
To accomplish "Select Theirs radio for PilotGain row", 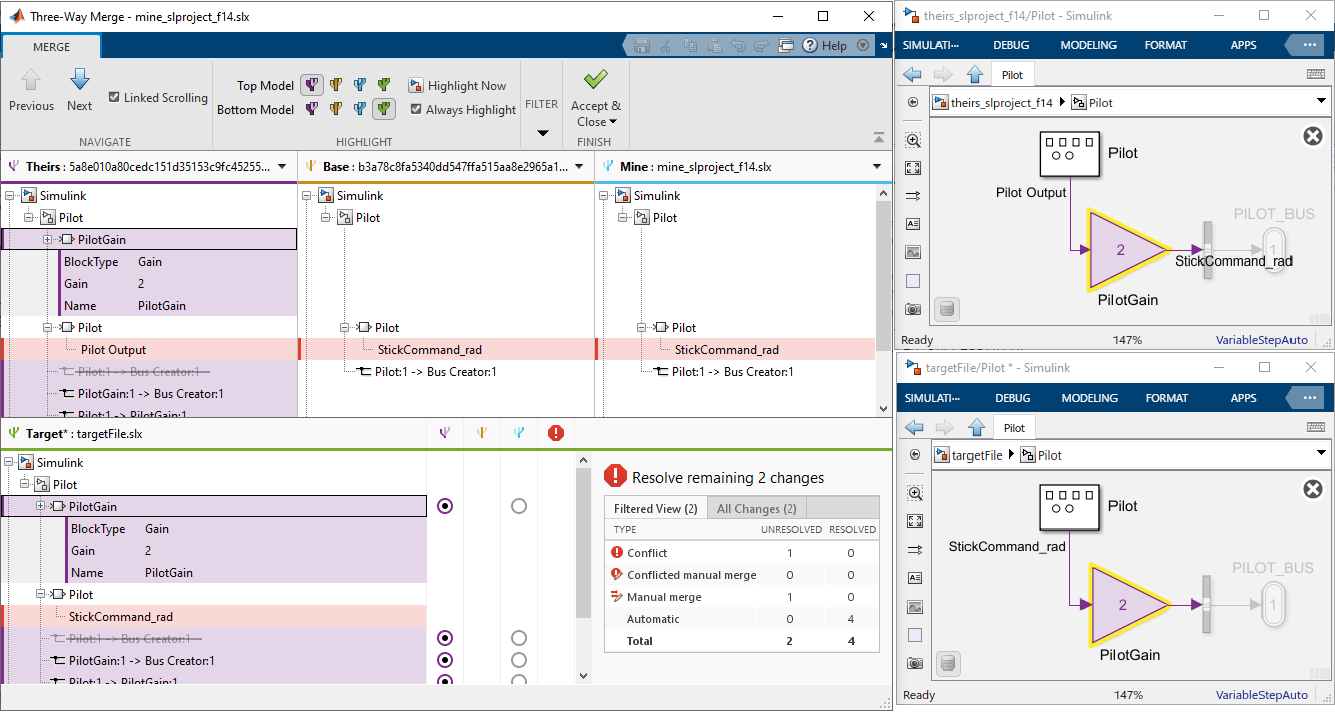I will (446, 506).
